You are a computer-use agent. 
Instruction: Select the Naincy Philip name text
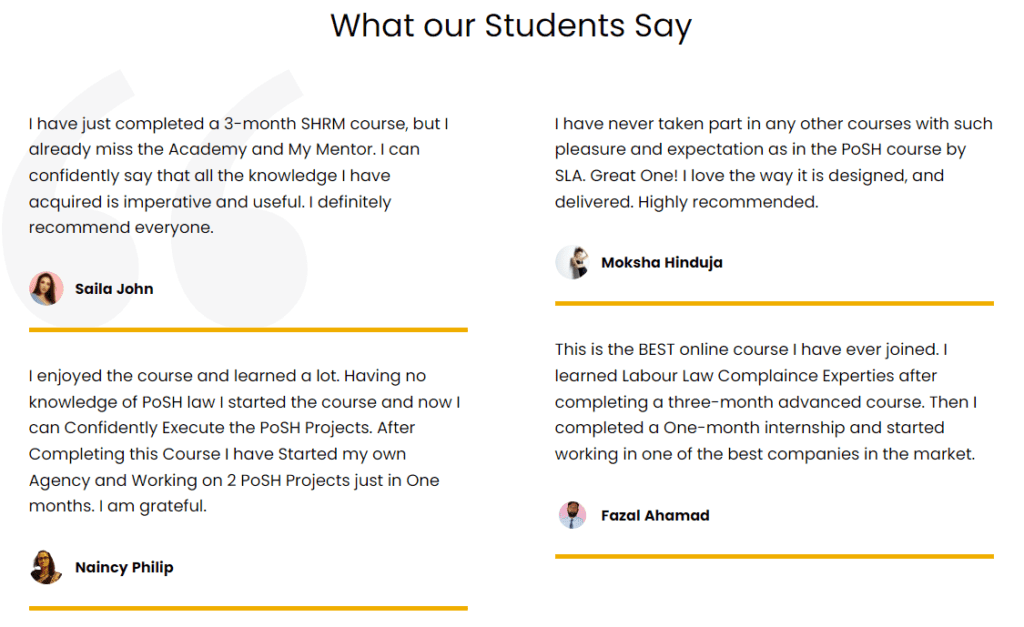[124, 567]
